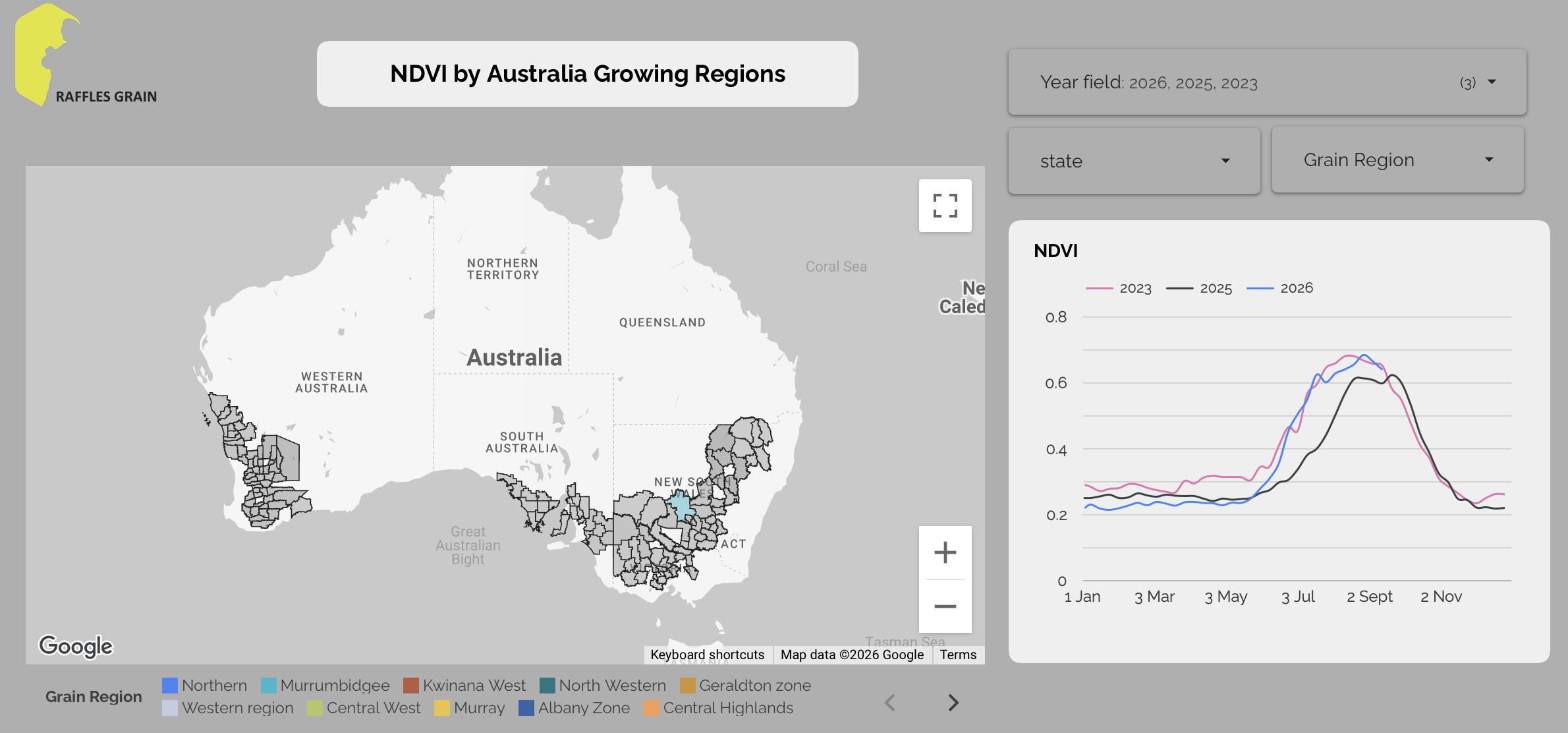Image resolution: width=1568 pixels, height=733 pixels.
Task: Expand the Grain Region filter dropdown
Action: point(1397,160)
